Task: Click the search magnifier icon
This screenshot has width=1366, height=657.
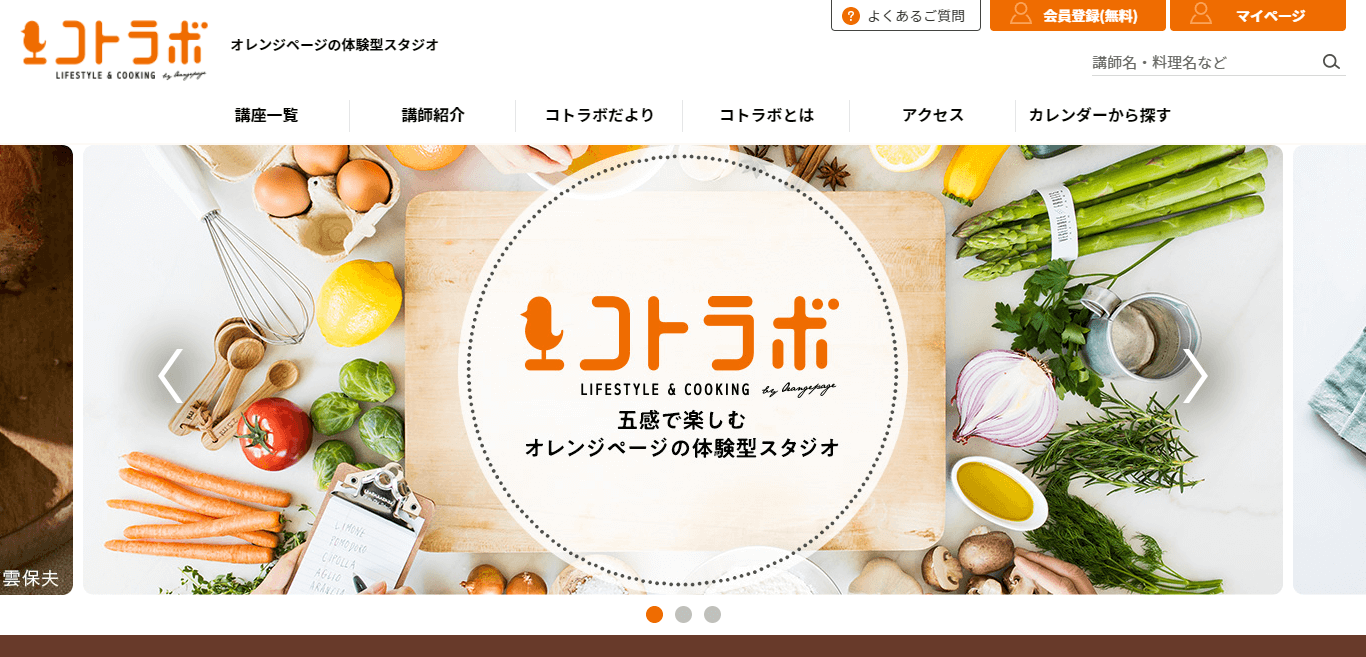Action: point(1331,62)
